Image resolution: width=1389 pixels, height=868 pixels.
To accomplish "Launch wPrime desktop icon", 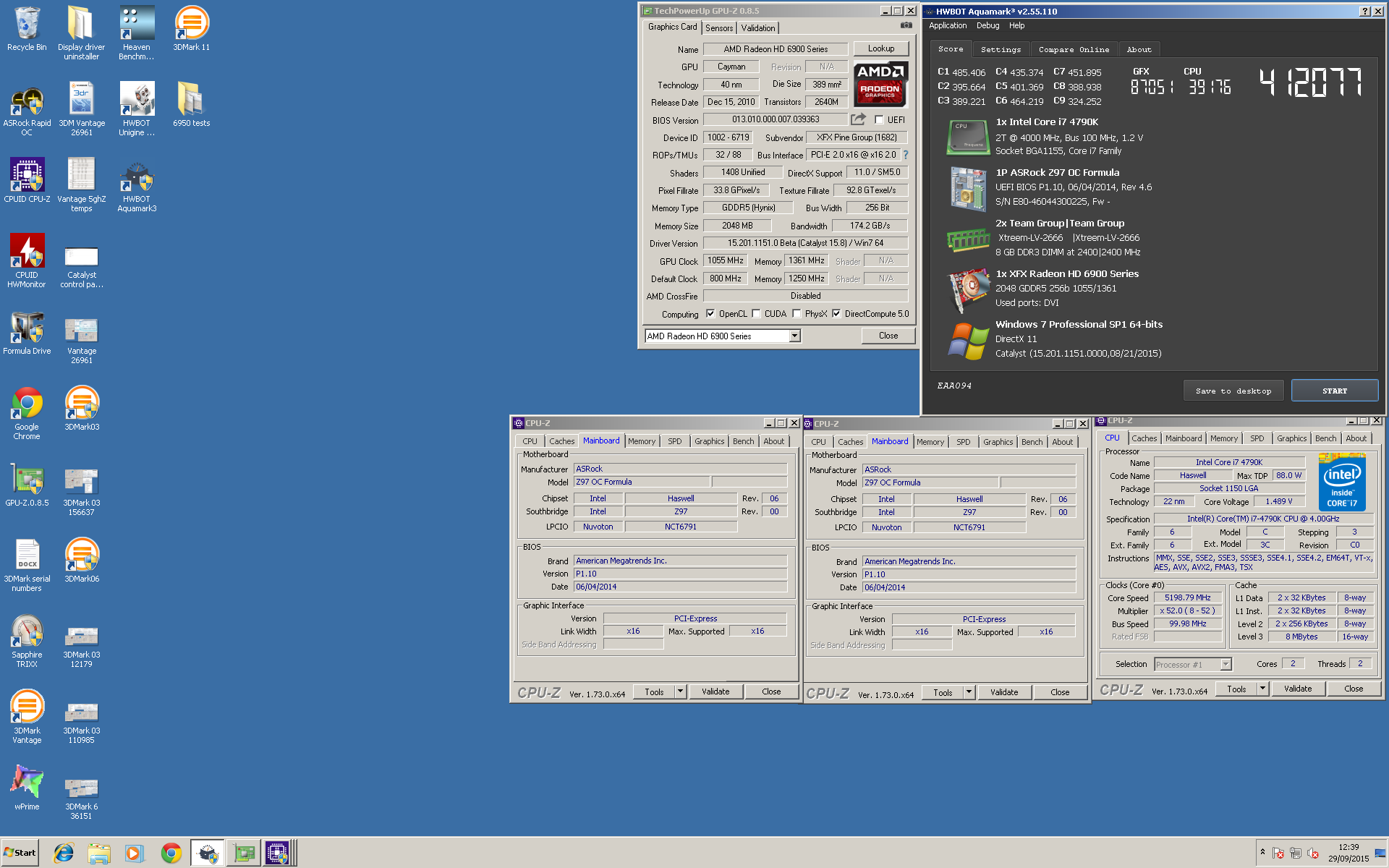I will click(x=27, y=787).
